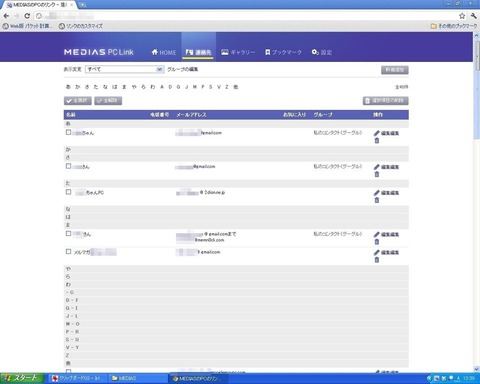Open the 設定 settings tab
Image resolution: width=480 pixels, height=384 pixels.
coord(322,52)
